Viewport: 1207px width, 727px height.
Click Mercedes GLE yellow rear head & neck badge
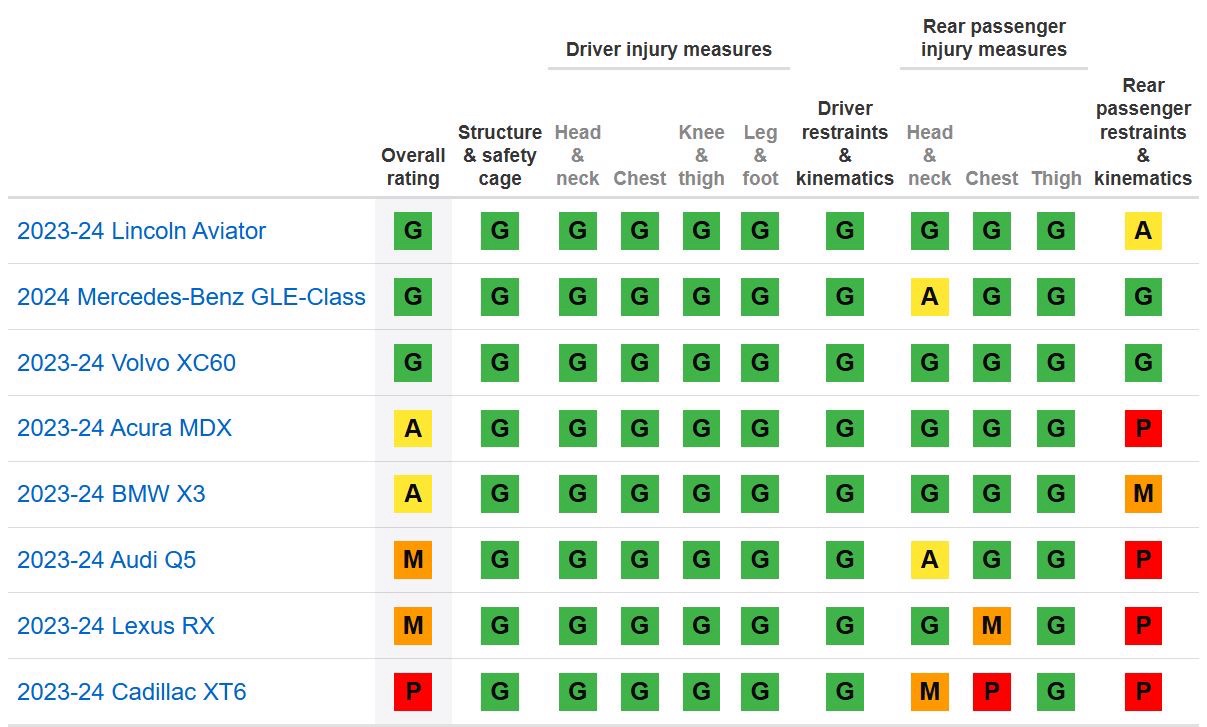click(x=929, y=297)
